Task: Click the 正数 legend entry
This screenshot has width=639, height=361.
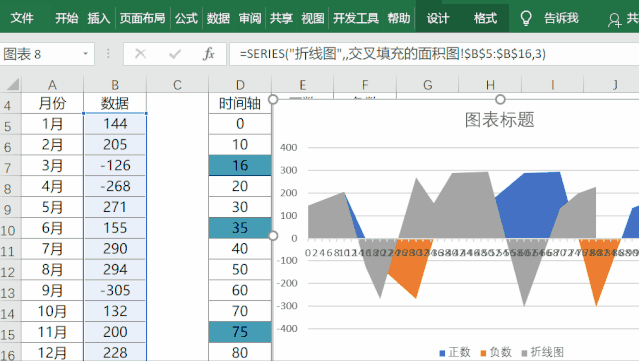Action: [x=455, y=352]
